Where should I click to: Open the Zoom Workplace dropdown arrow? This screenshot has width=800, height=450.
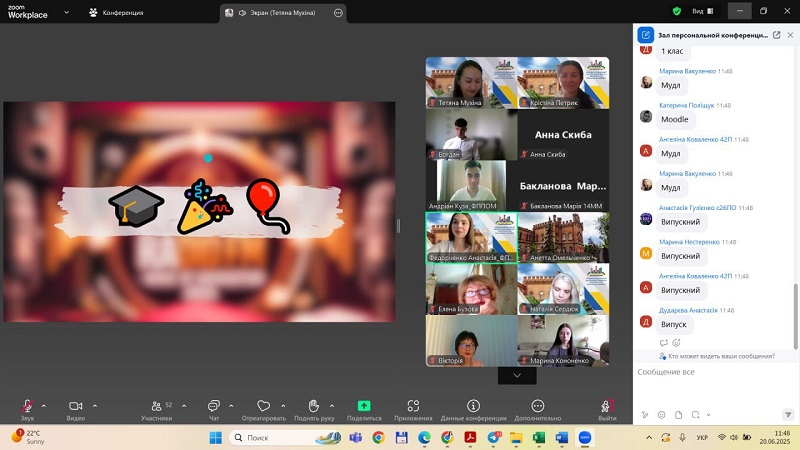(x=66, y=12)
